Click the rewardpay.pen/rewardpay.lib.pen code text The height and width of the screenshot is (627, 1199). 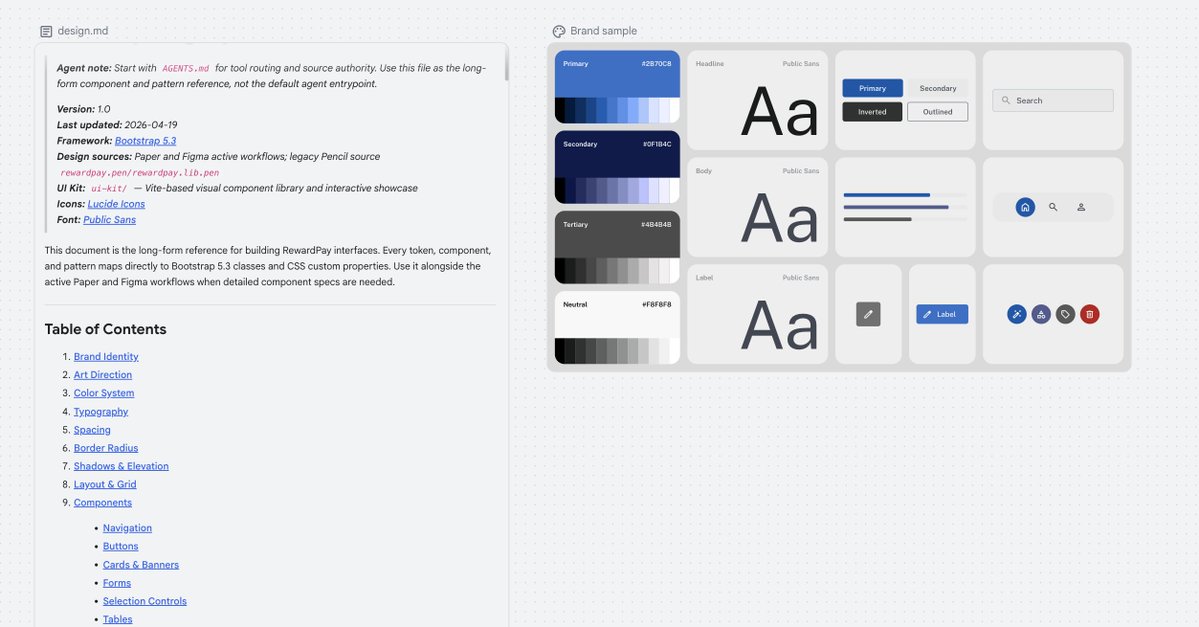pos(140,173)
